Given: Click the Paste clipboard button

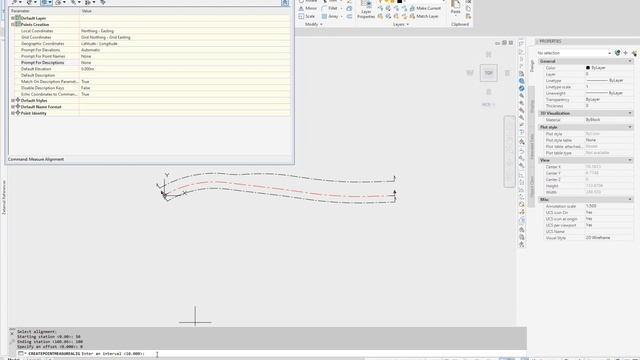Looking at the screenshot, I should point(456,8).
